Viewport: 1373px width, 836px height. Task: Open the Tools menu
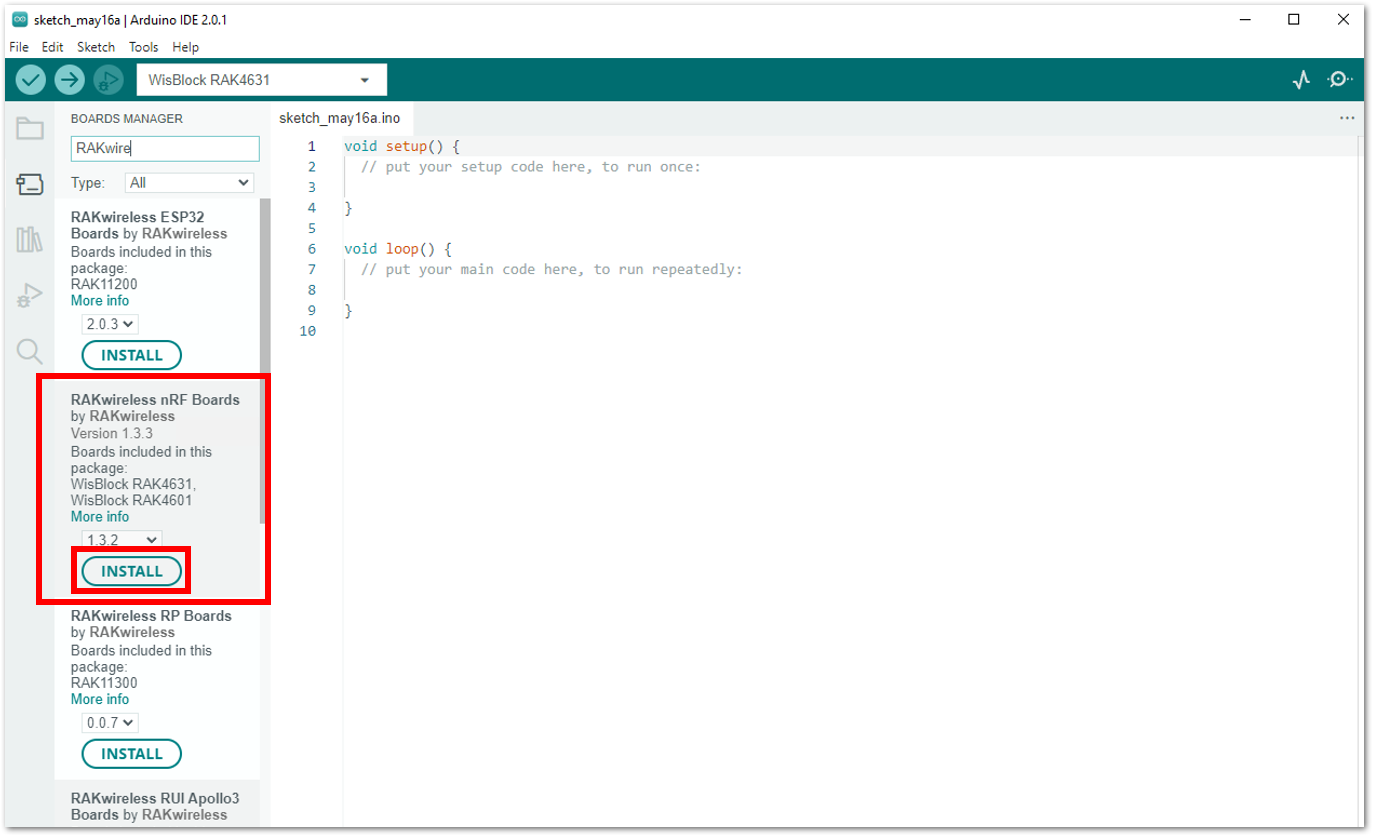pyautogui.click(x=144, y=47)
